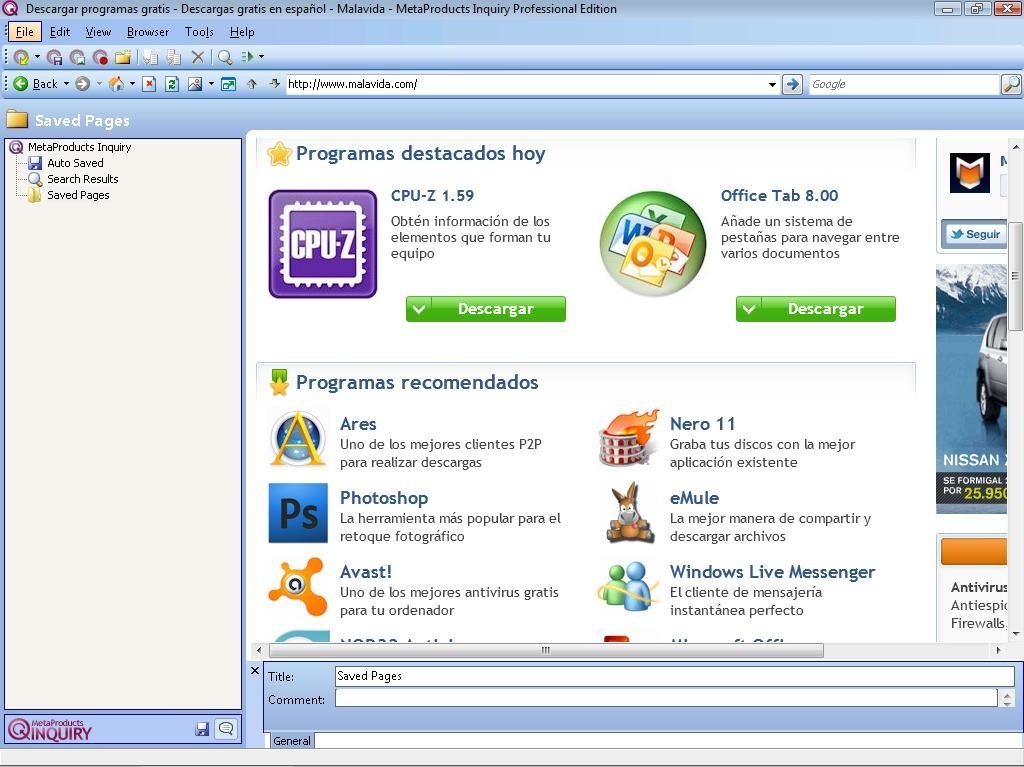Go back with the green Back button
This screenshot has height=767, width=1024.
point(37,84)
